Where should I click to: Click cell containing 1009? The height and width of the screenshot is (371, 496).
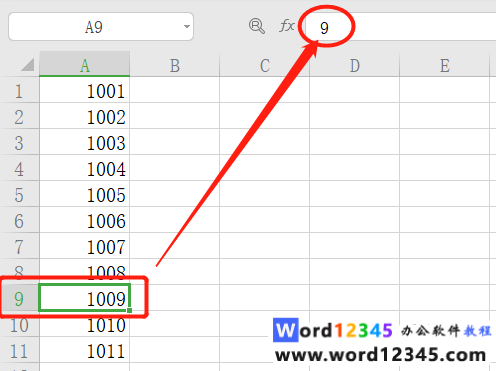(x=85, y=298)
